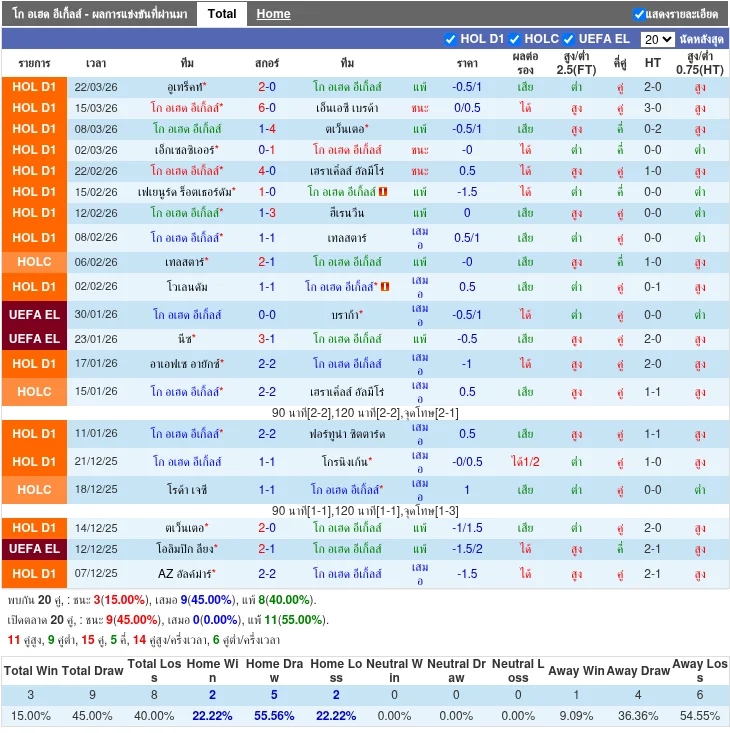Switch to the Home tab
Viewport: 730px width, 733px height.
pos(273,13)
